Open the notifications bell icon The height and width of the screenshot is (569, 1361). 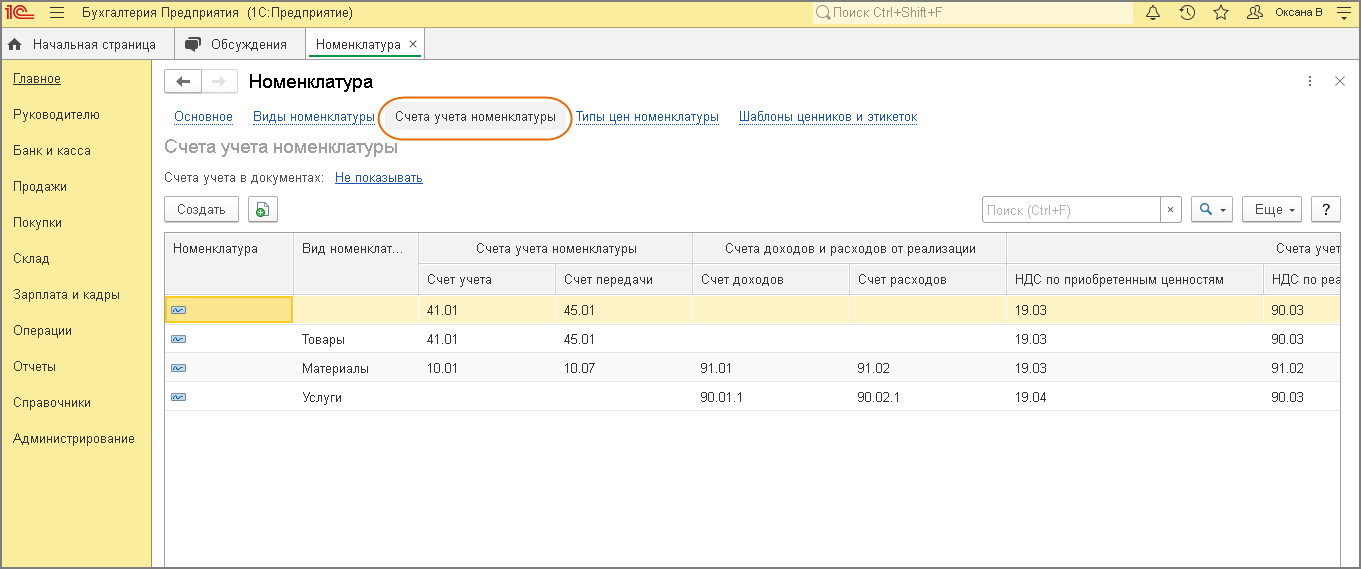tap(1153, 13)
